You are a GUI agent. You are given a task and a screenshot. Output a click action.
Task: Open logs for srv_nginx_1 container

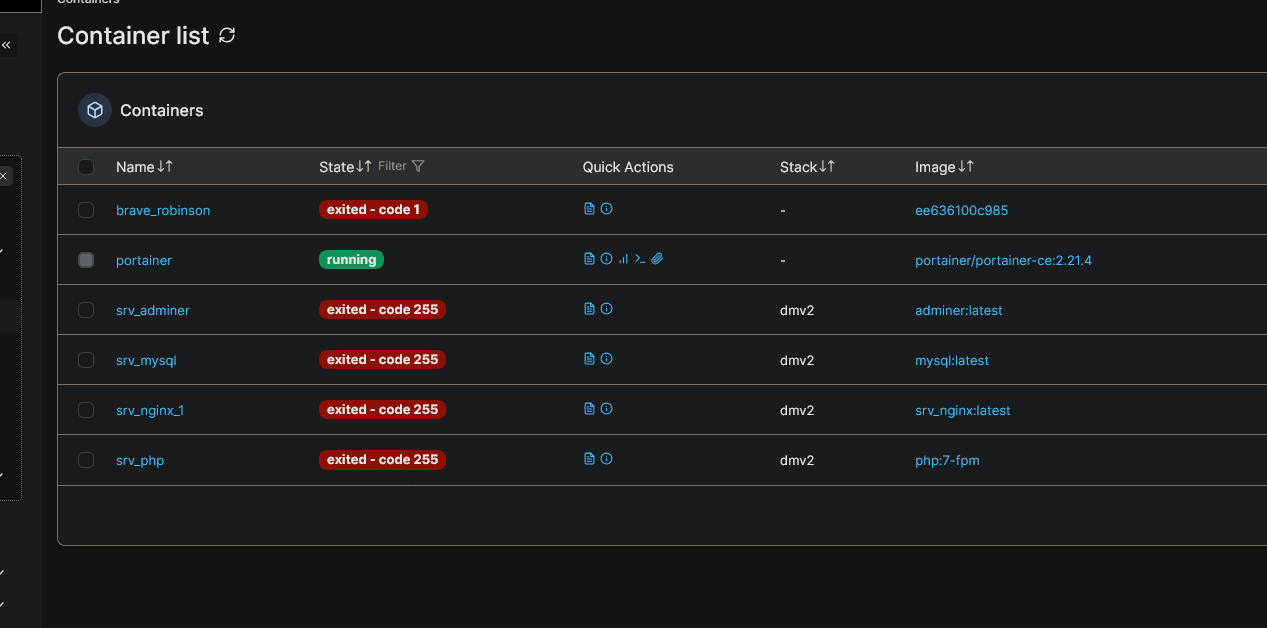coord(589,409)
